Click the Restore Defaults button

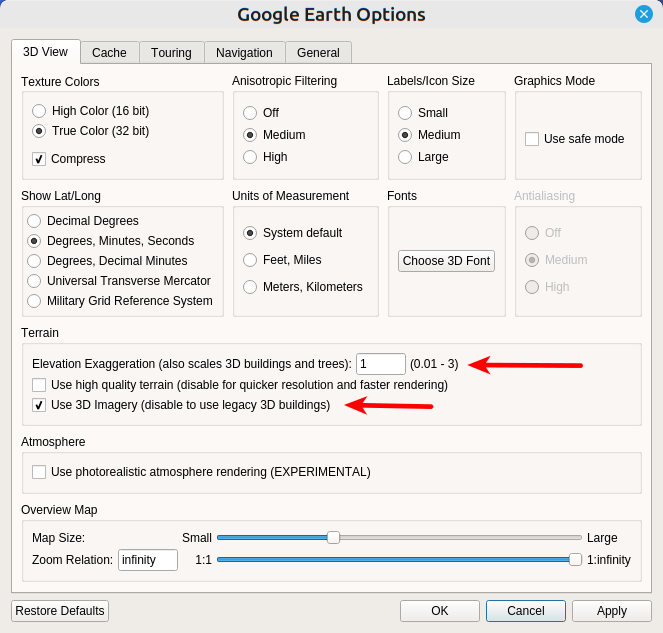click(x=60, y=611)
